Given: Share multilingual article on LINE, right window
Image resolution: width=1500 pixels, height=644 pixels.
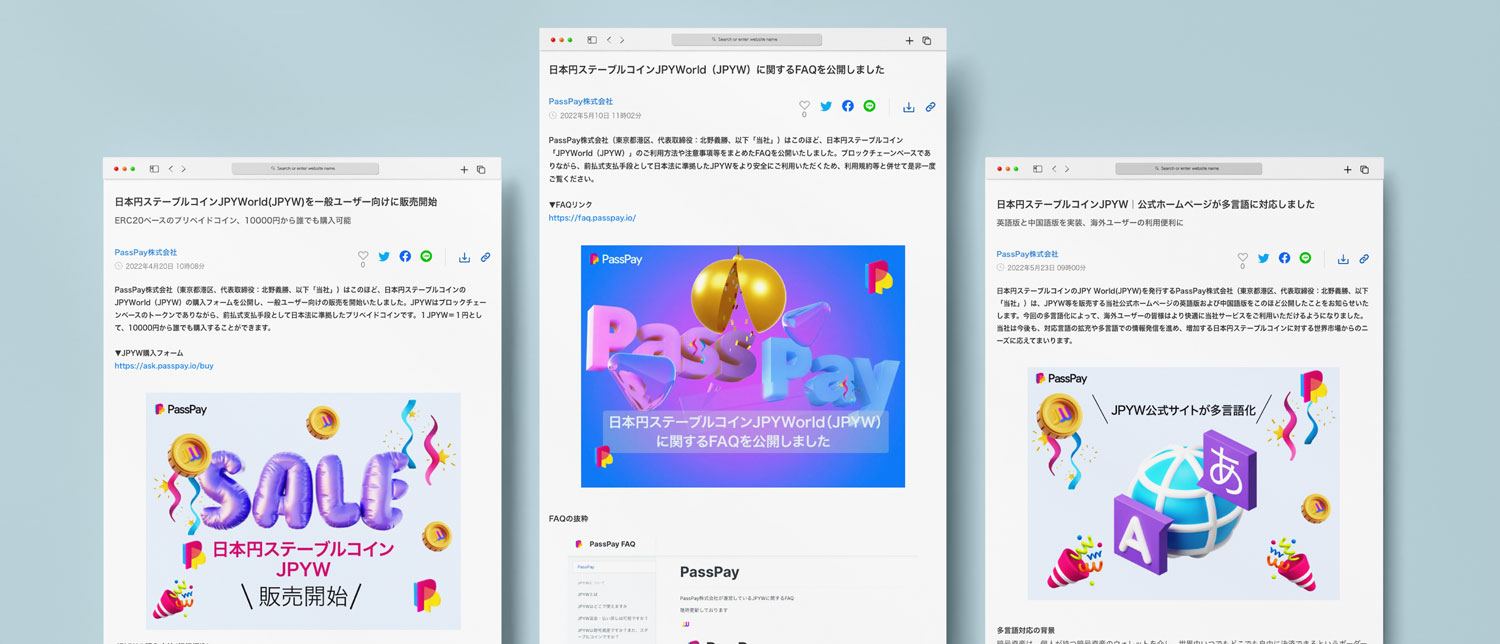Looking at the screenshot, I should [1306, 258].
